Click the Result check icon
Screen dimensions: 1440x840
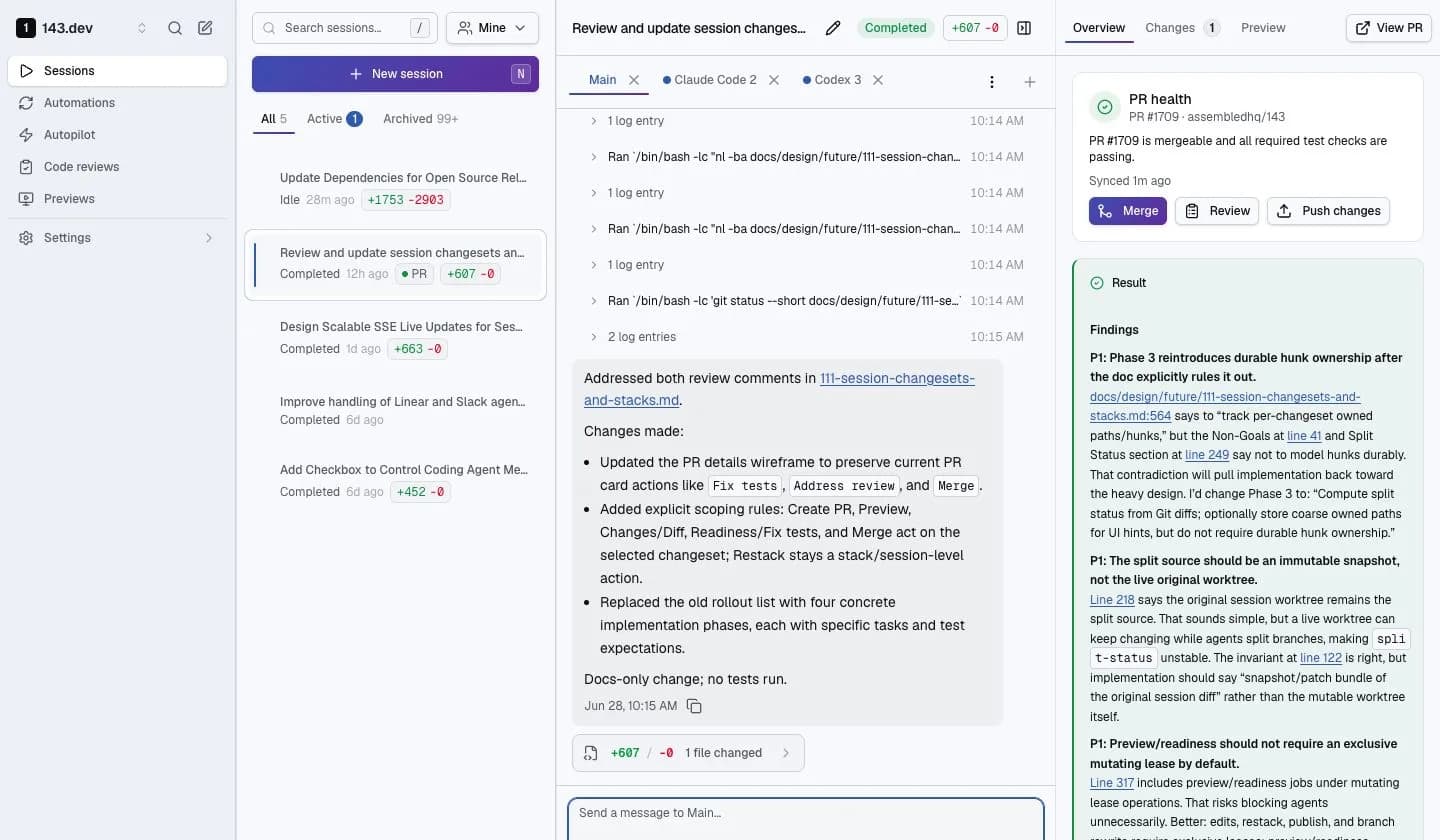tap(1097, 283)
